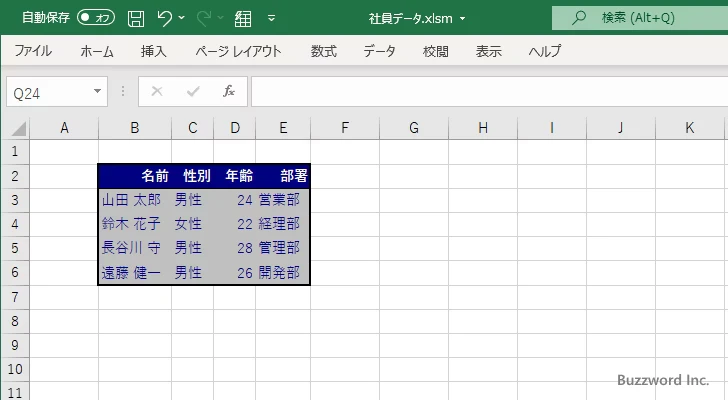Viewport: 728px width, 400px height.
Task: Save the workbook with the floppy icon
Action: pos(136,18)
